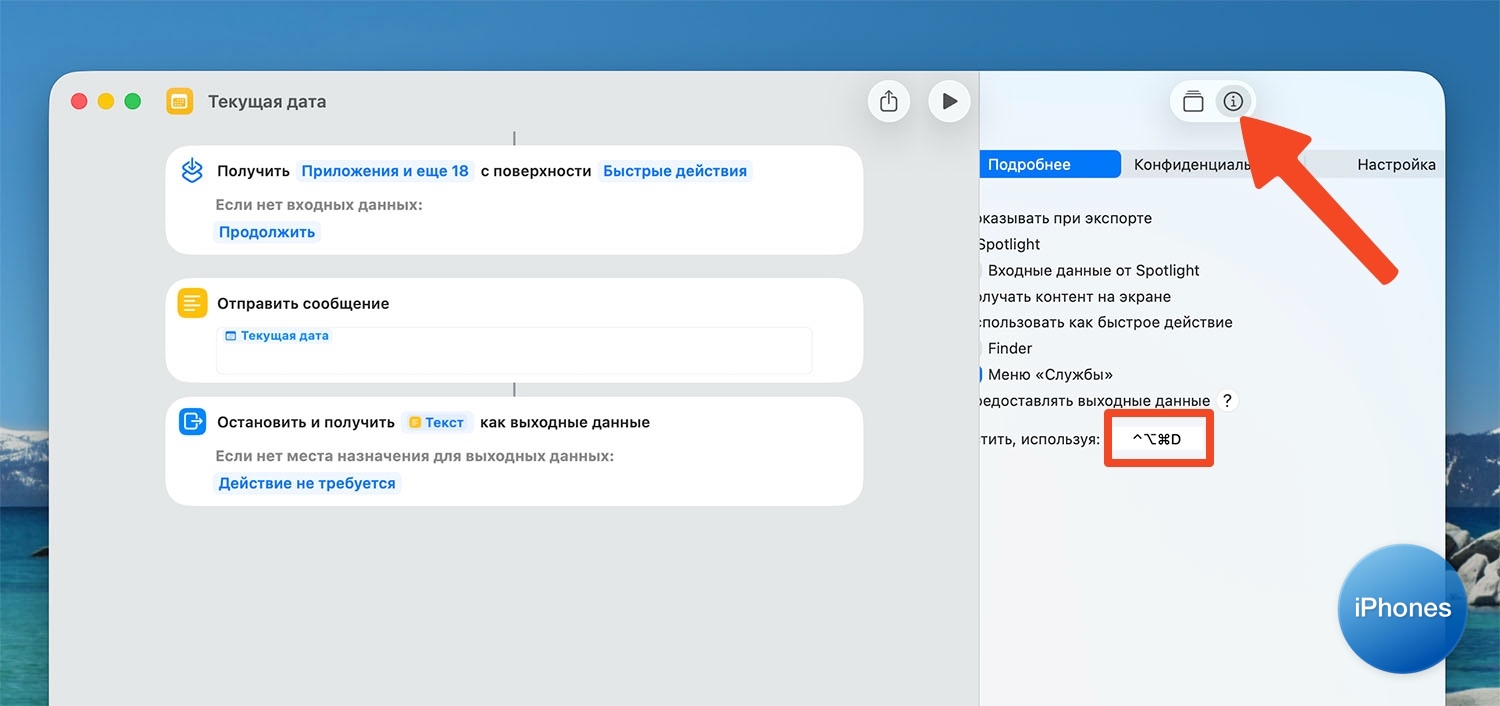
Task: Click the keyboard shortcut field '^⌥⌘D'
Action: tap(1157, 439)
